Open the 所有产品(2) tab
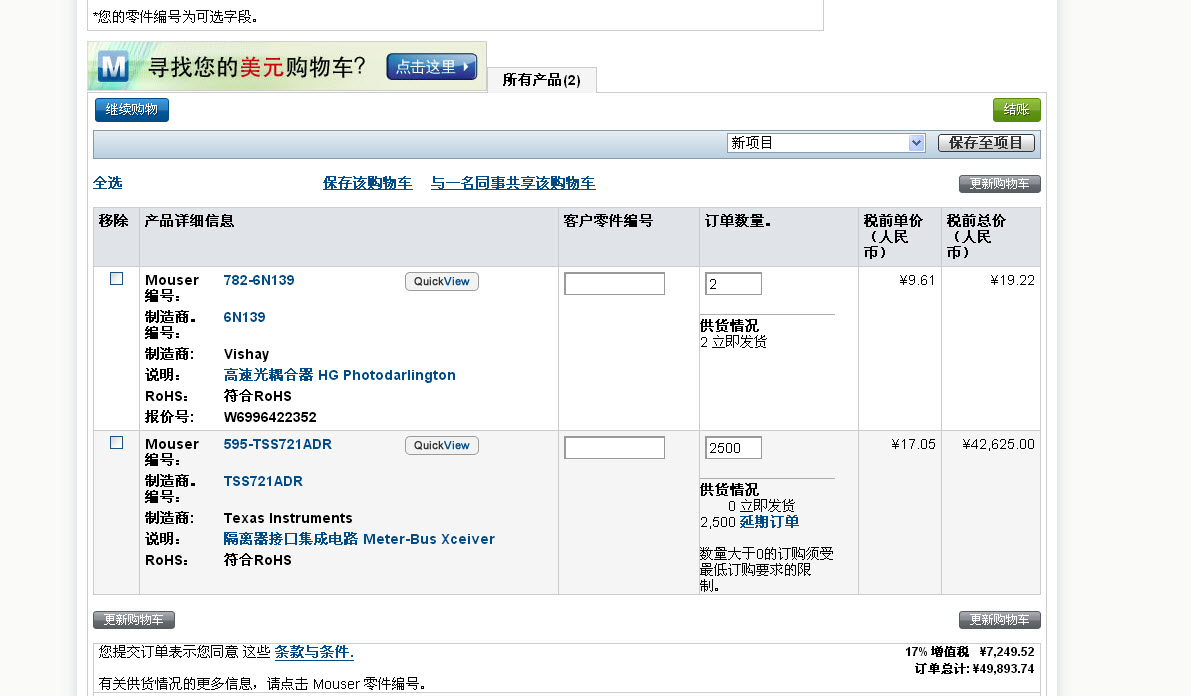The width and height of the screenshot is (1191, 696). click(542, 80)
